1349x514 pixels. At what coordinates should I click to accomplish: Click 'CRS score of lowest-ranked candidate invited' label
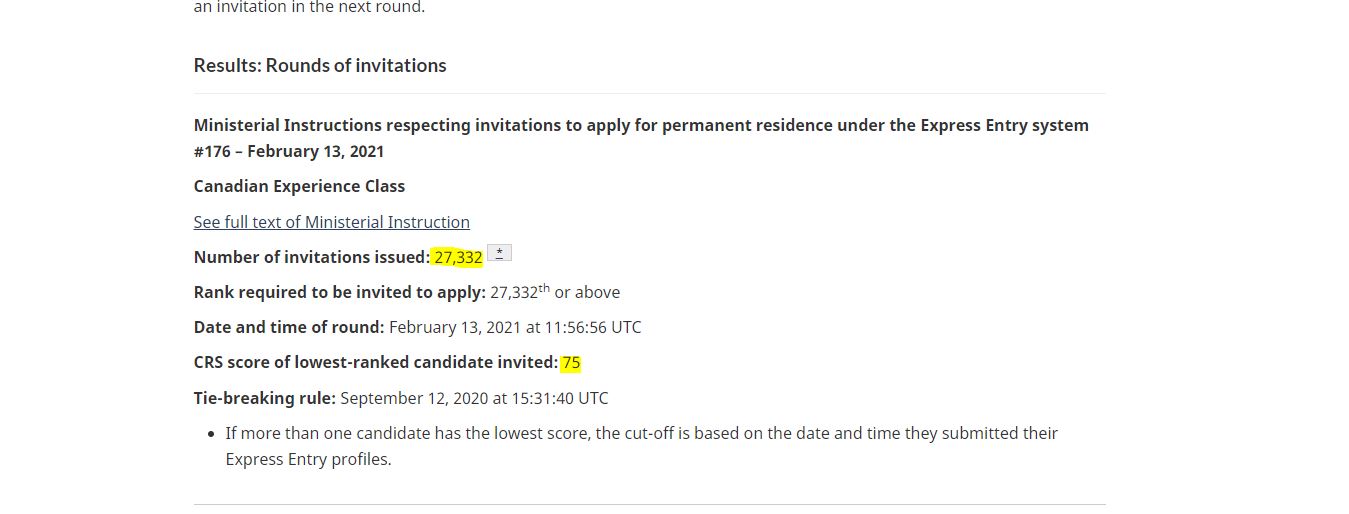[x=376, y=362]
